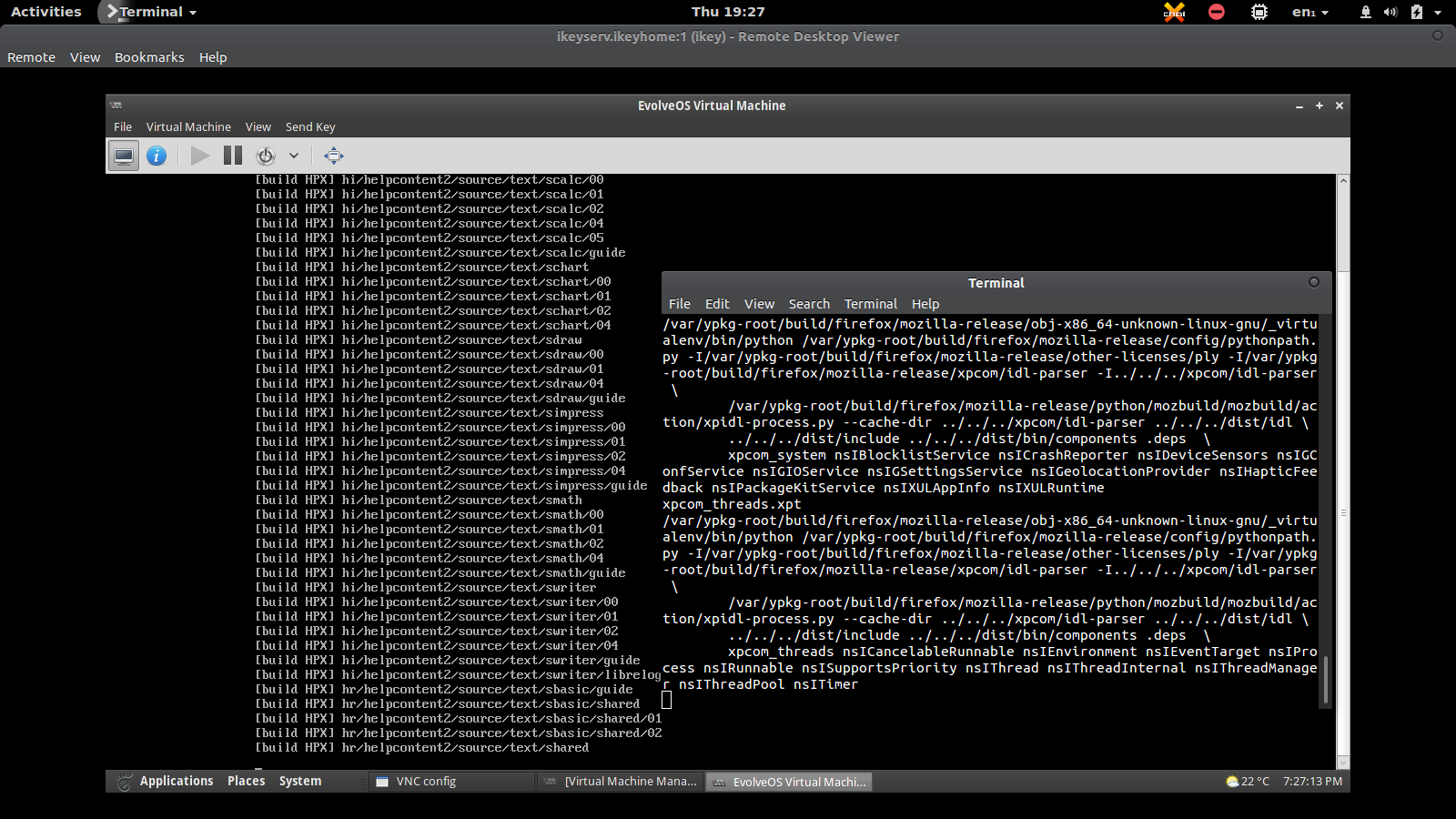
Task: Click the CPU chip tray icon
Action: pyautogui.click(x=1259, y=12)
